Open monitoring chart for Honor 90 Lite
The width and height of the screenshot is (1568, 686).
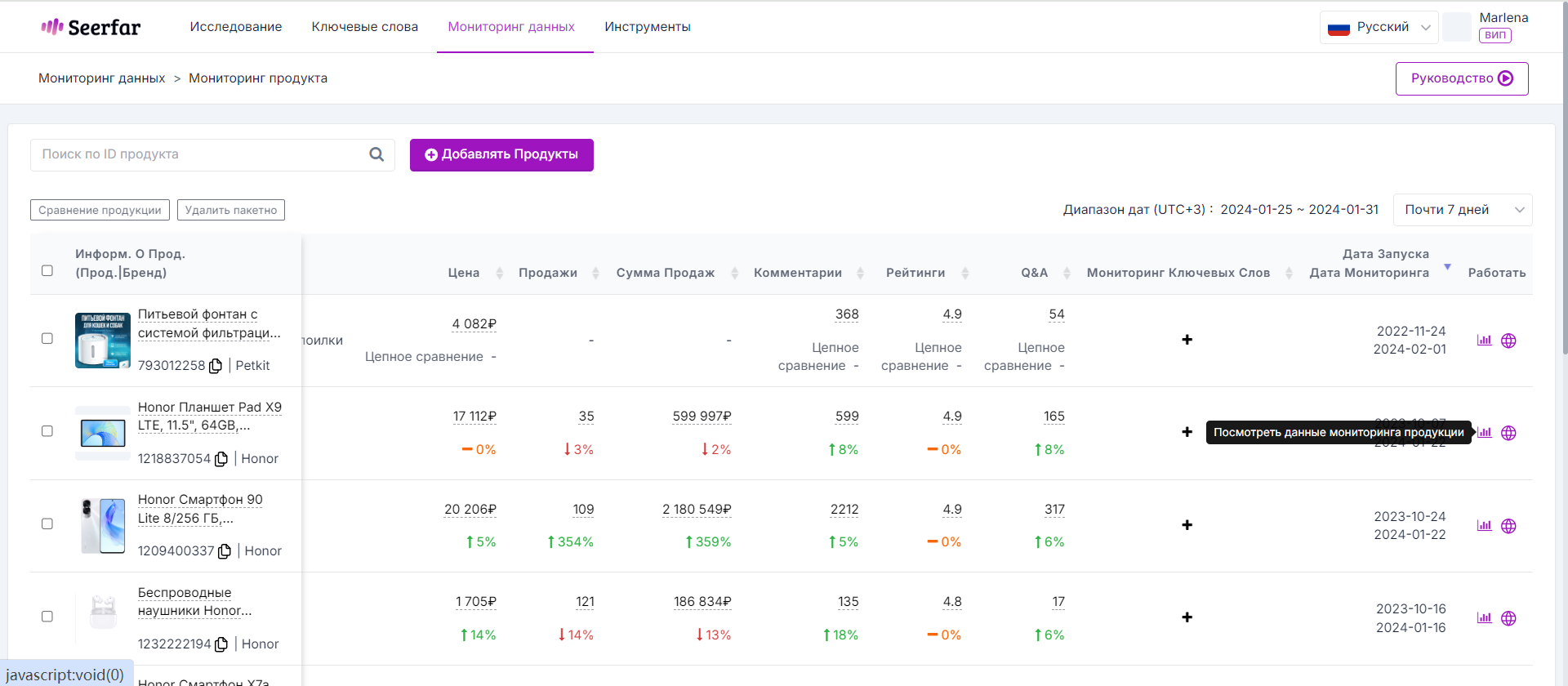1485,526
